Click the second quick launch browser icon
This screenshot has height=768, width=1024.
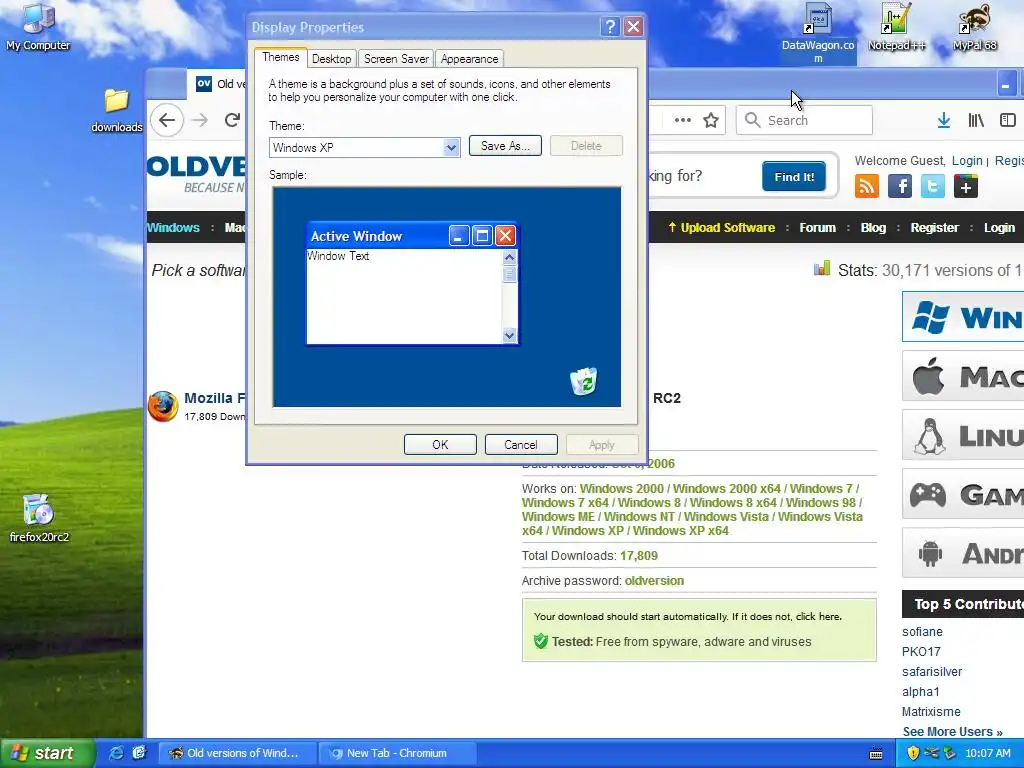coord(138,753)
